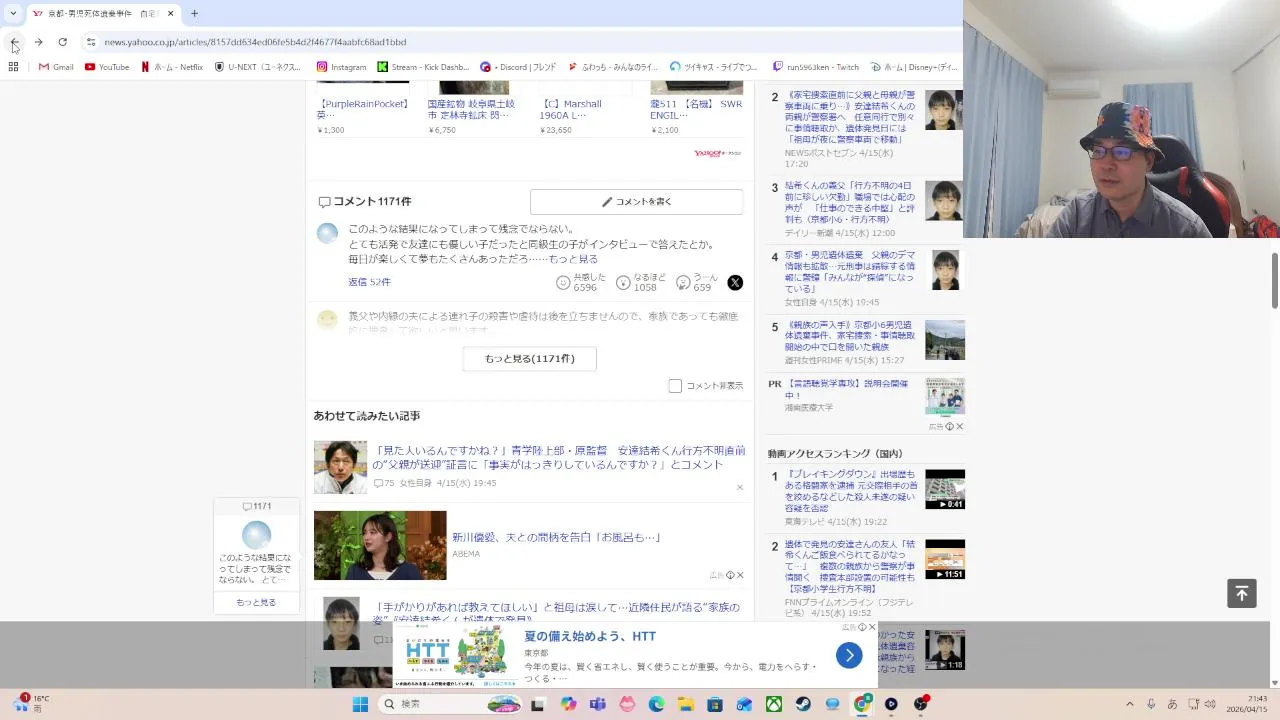The height and width of the screenshot is (720, 1280).
Task: Click the news.yahoo.co.jp address bar URL
Action: pyautogui.click(x=255, y=42)
